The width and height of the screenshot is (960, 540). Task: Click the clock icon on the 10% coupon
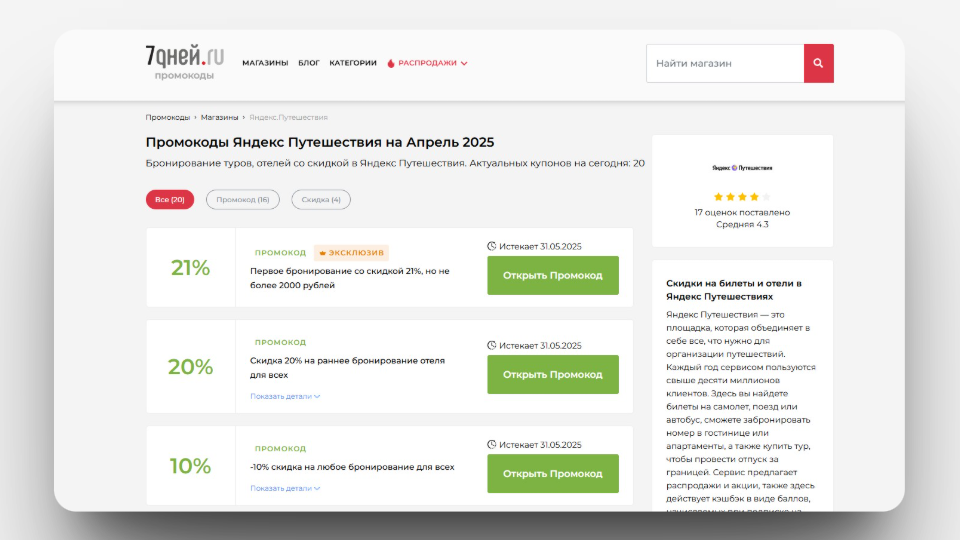pyautogui.click(x=492, y=444)
